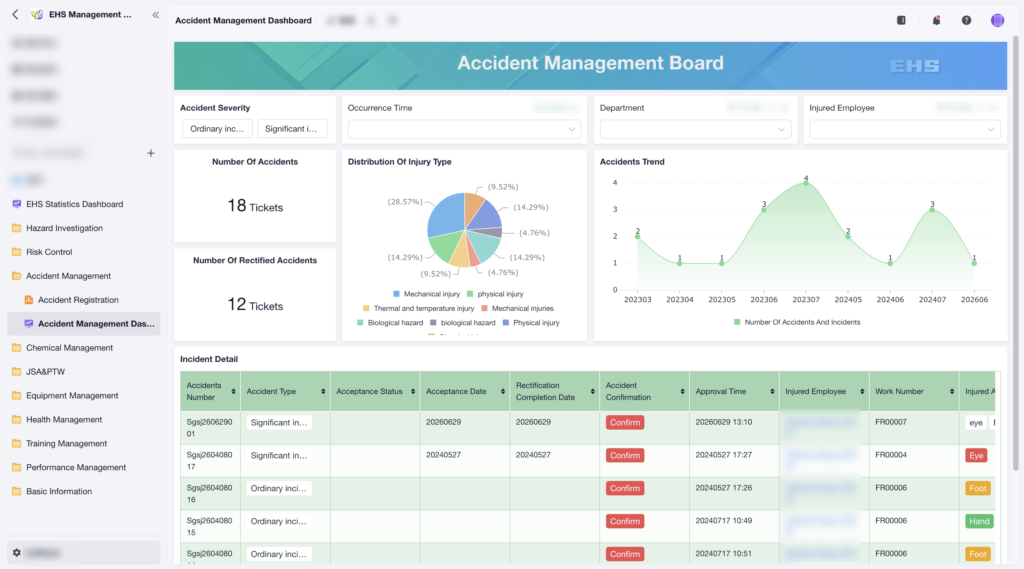Expand the Injured Employee dropdown
Viewport: 1024px width, 569px height.
(x=904, y=129)
